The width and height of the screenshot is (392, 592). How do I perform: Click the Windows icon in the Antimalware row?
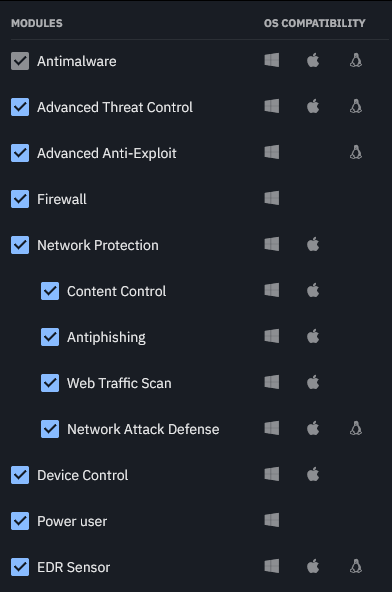tap(272, 60)
